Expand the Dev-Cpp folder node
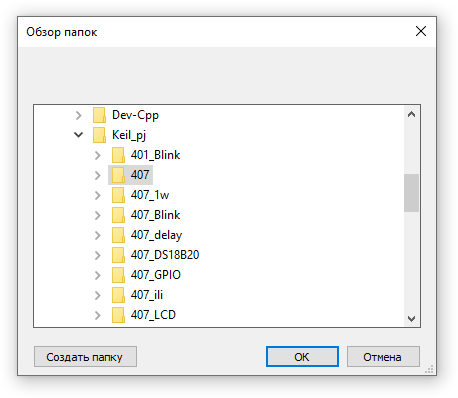458x398 pixels. click(x=79, y=115)
